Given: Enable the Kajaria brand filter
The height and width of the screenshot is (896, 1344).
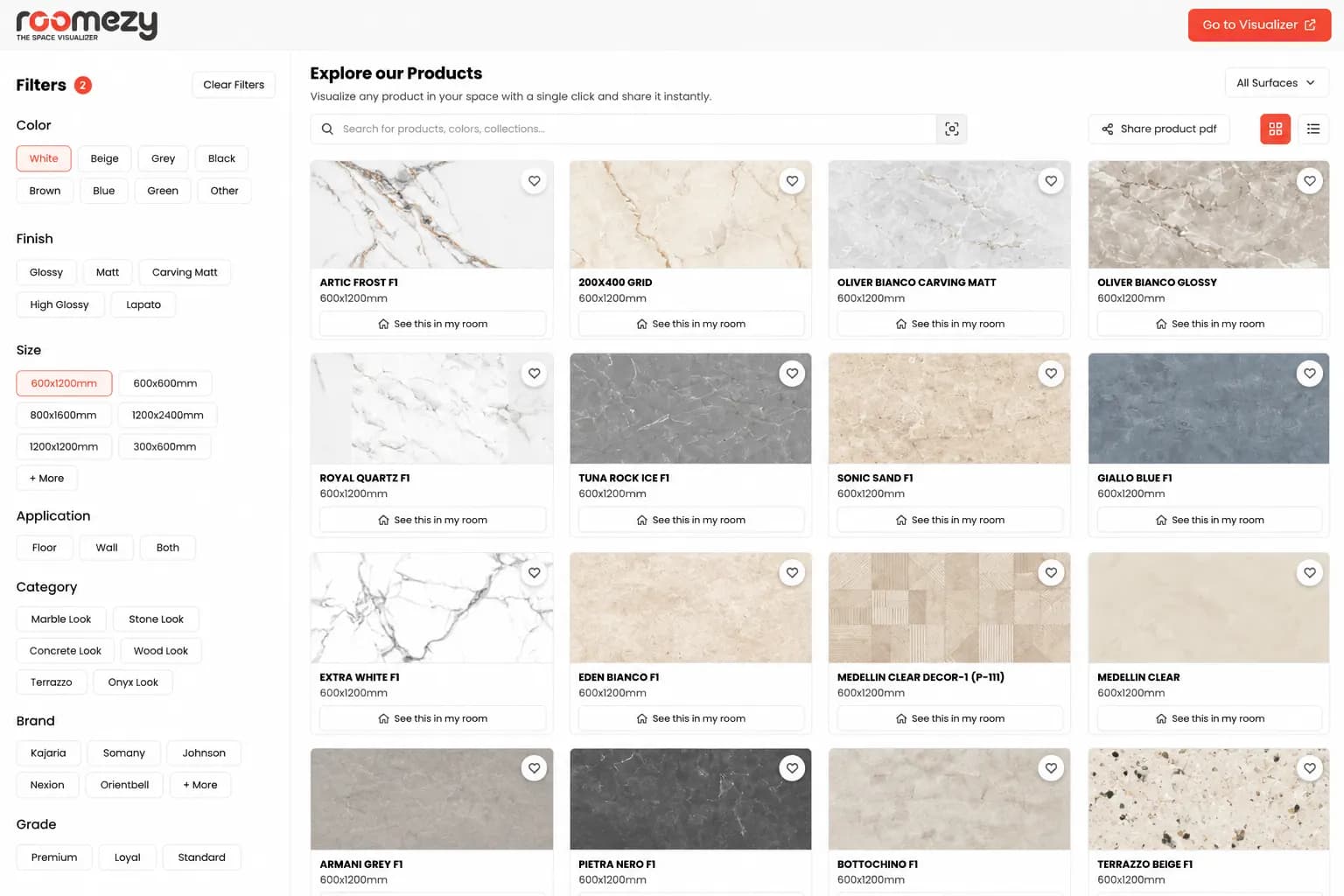Looking at the screenshot, I should (48, 753).
